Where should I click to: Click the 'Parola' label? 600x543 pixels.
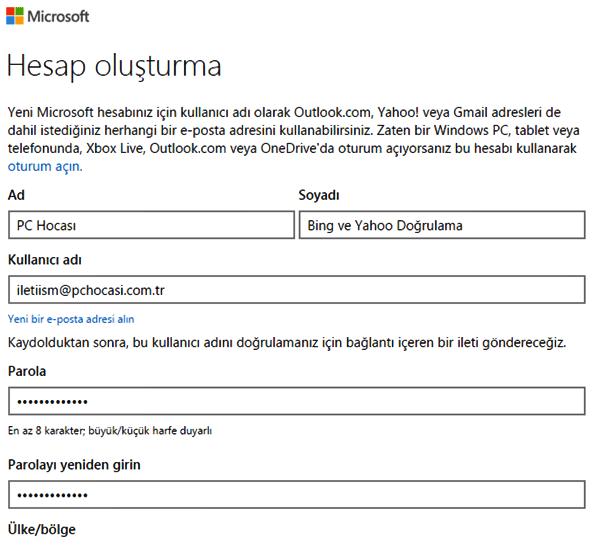[x=27, y=372]
